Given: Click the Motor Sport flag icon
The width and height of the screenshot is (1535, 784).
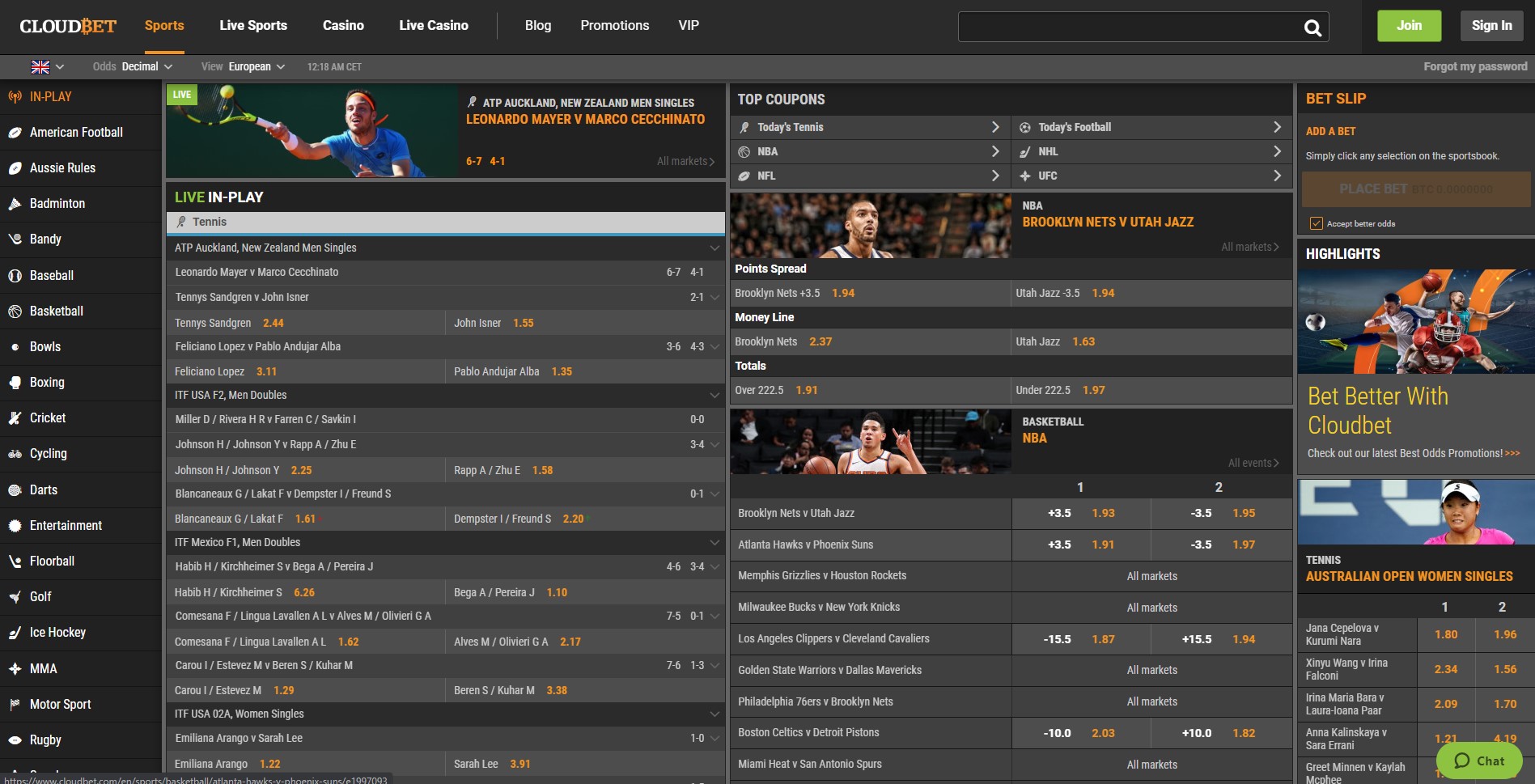Looking at the screenshot, I should click(x=15, y=705).
